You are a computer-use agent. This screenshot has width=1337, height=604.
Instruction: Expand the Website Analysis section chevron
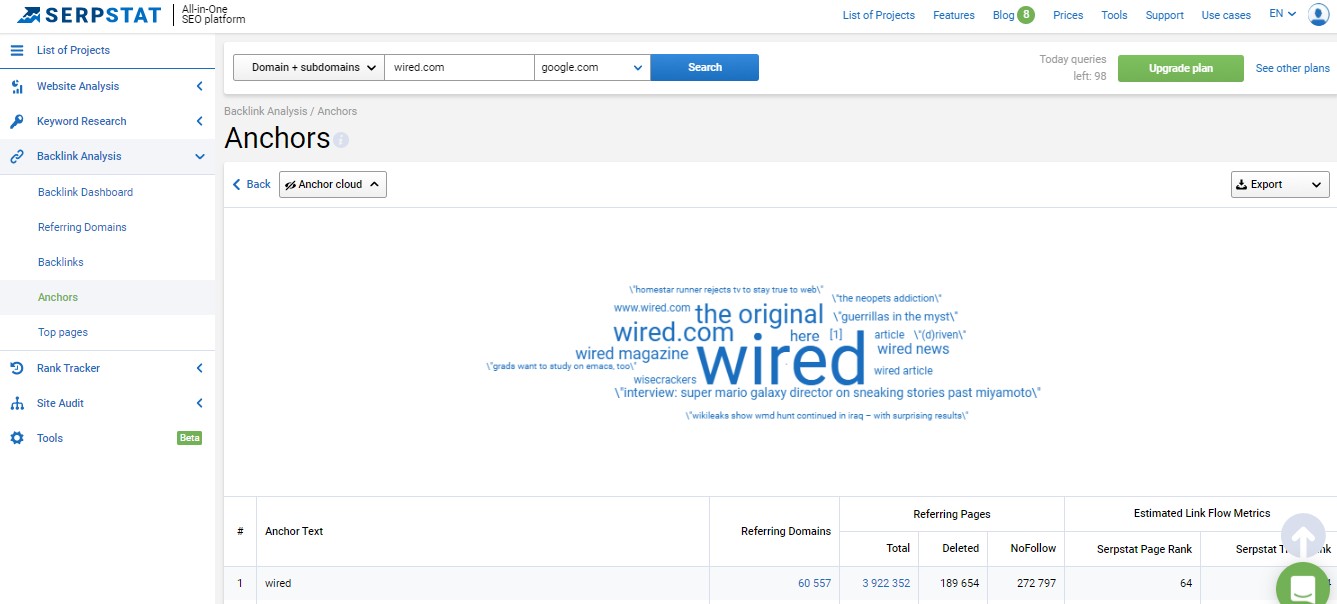(200, 86)
